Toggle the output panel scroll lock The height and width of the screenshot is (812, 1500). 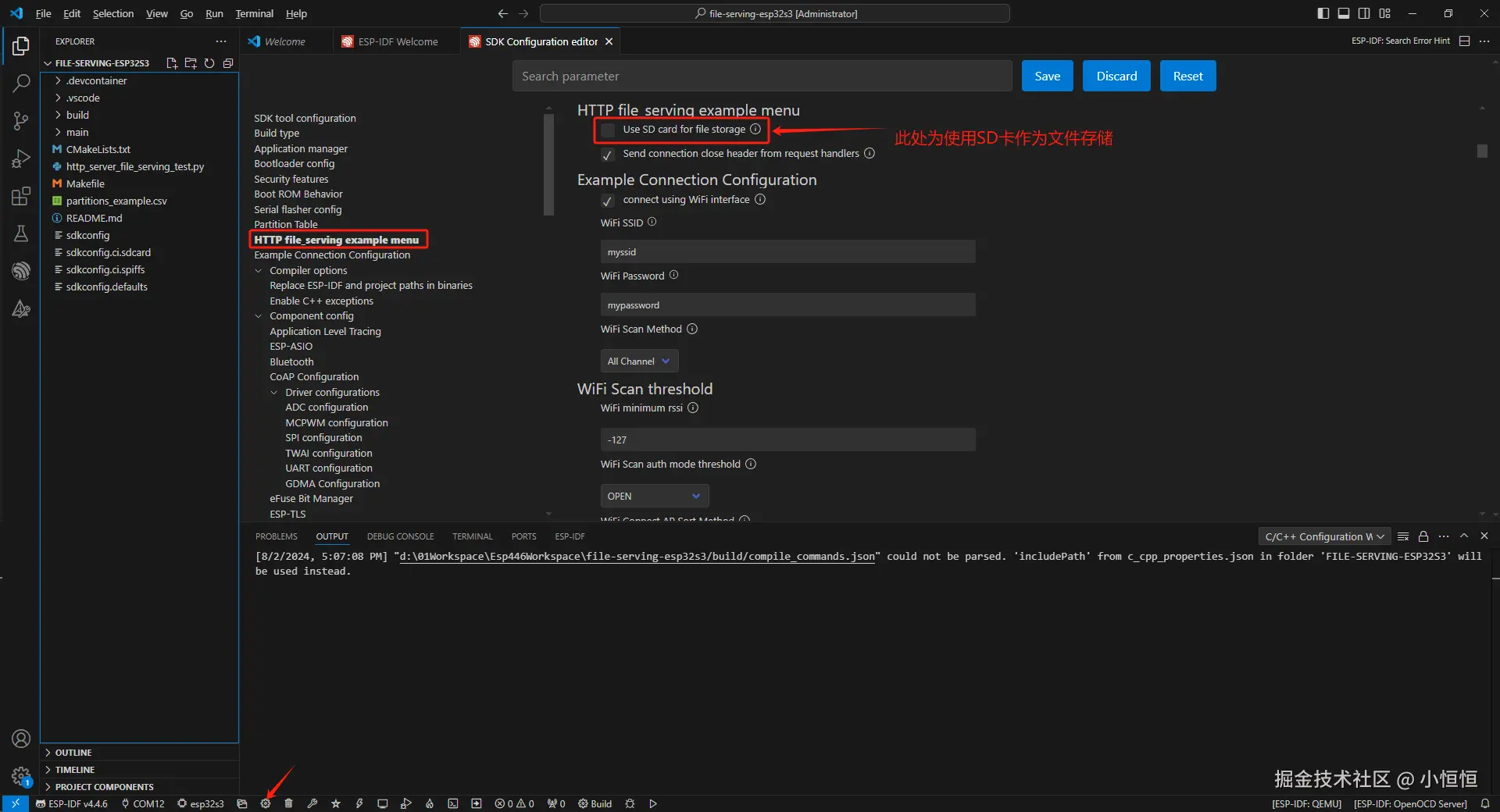coord(1423,536)
